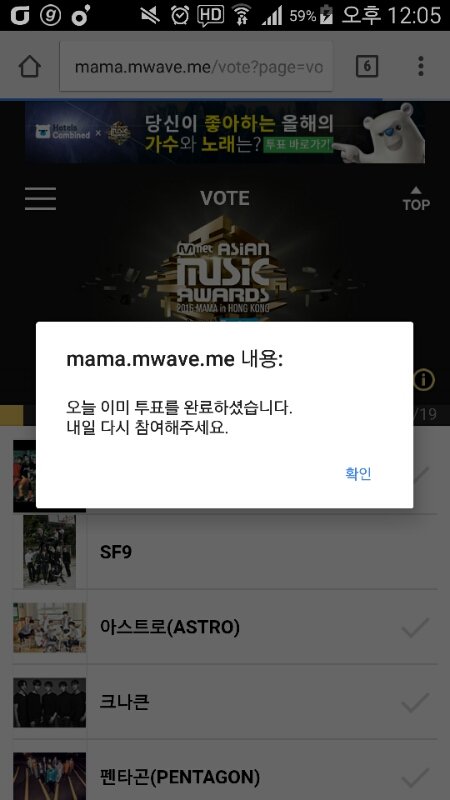Viewport: 450px width, 800px height.
Task: Open the Hotels Combined advertisement banner
Action: pyautogui.click(x=224, y=132)
